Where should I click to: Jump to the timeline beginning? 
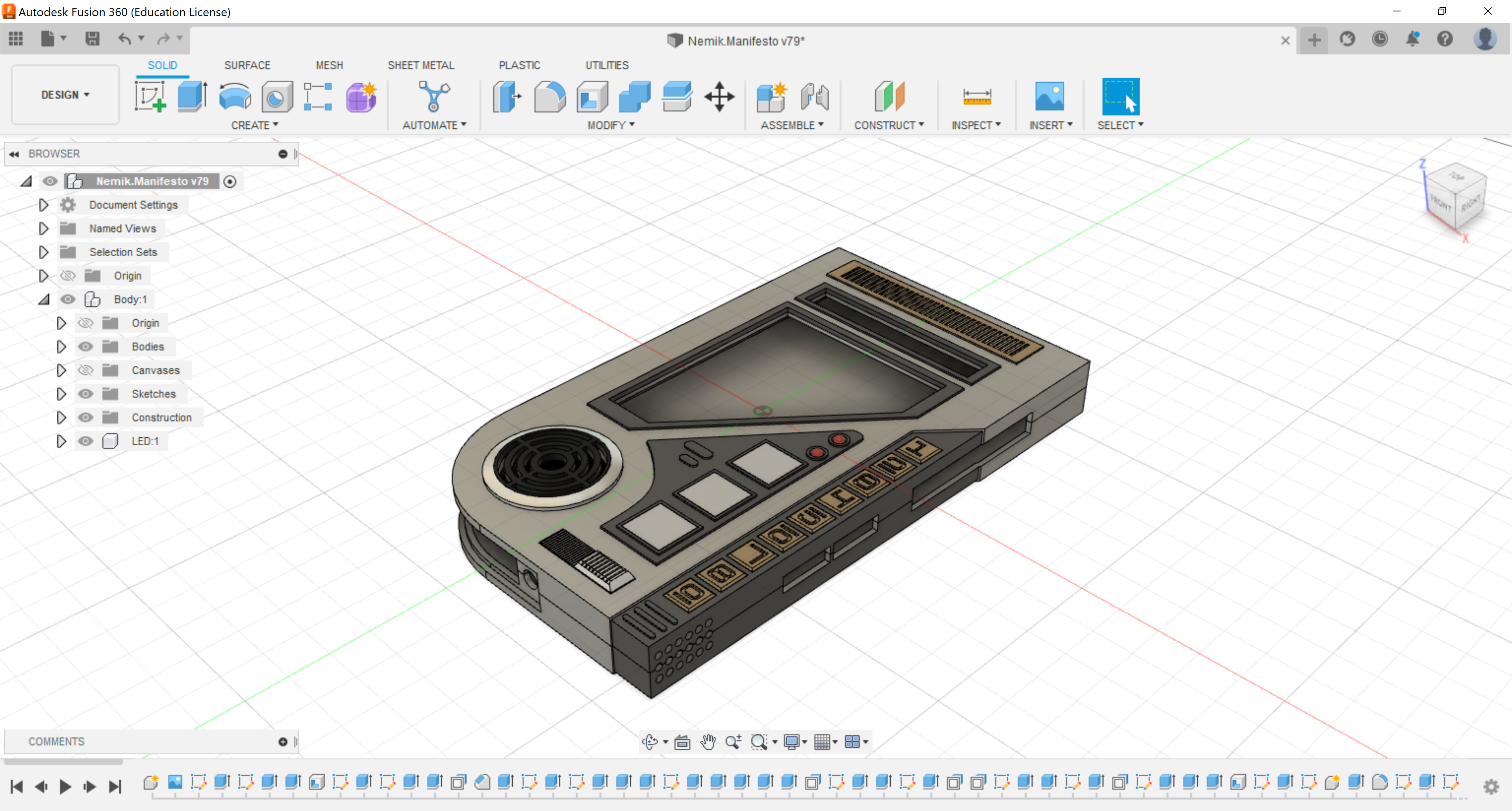point(17,787)
